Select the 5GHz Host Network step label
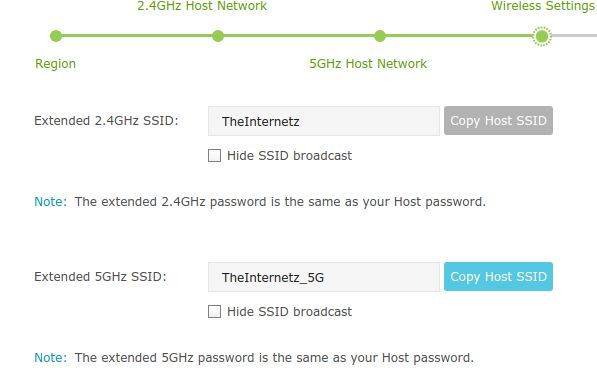The image size is (597, 372). pyautogui.click(x=368, y=64)
